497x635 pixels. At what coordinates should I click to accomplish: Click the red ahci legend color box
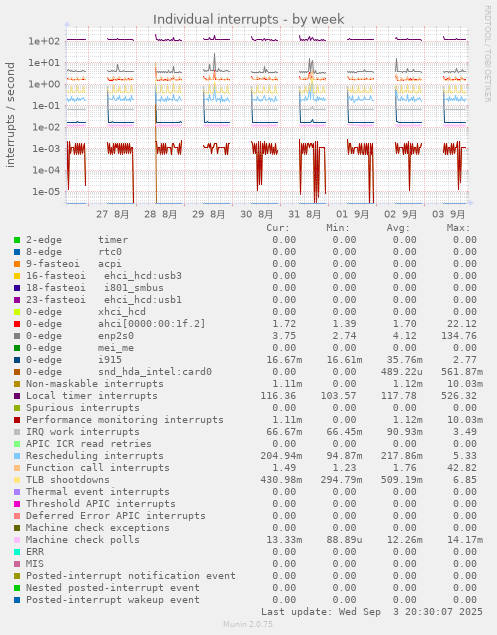(x=17, y=324)
